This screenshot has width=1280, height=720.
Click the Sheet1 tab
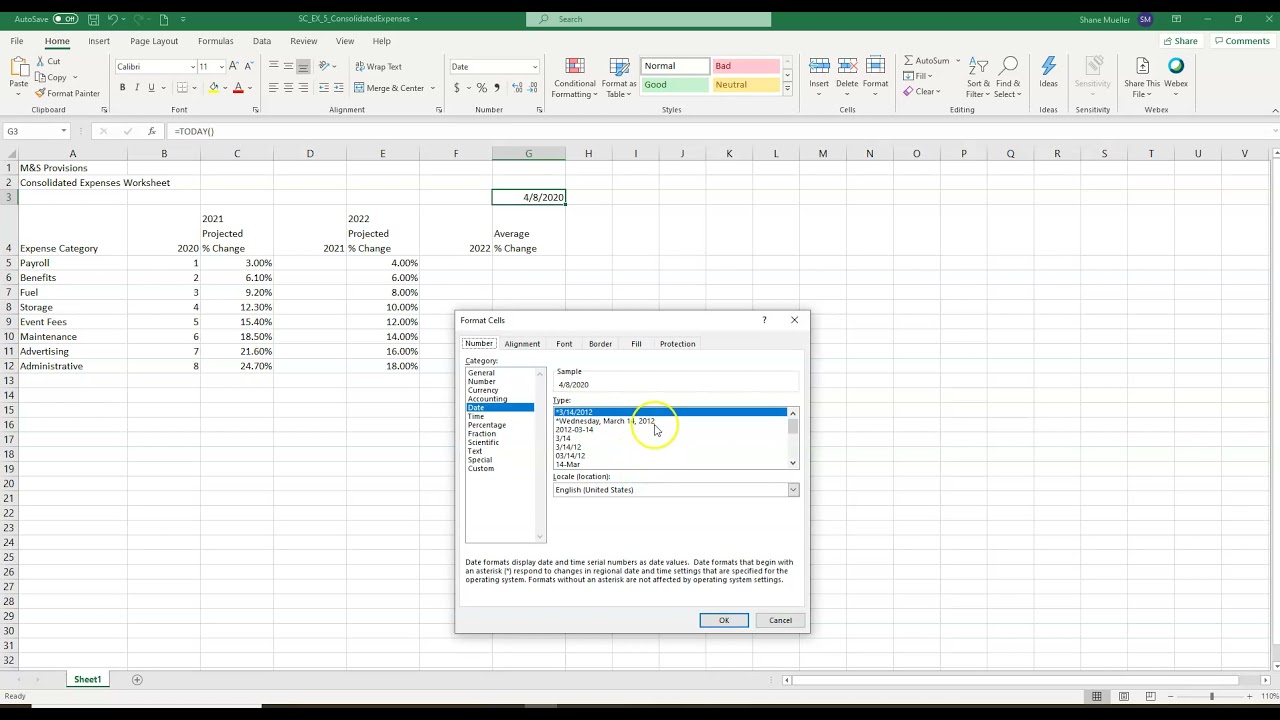87,680
